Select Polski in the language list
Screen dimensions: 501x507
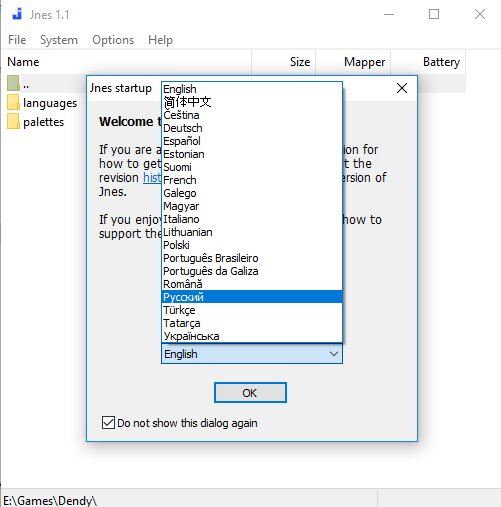click(252, 245)
